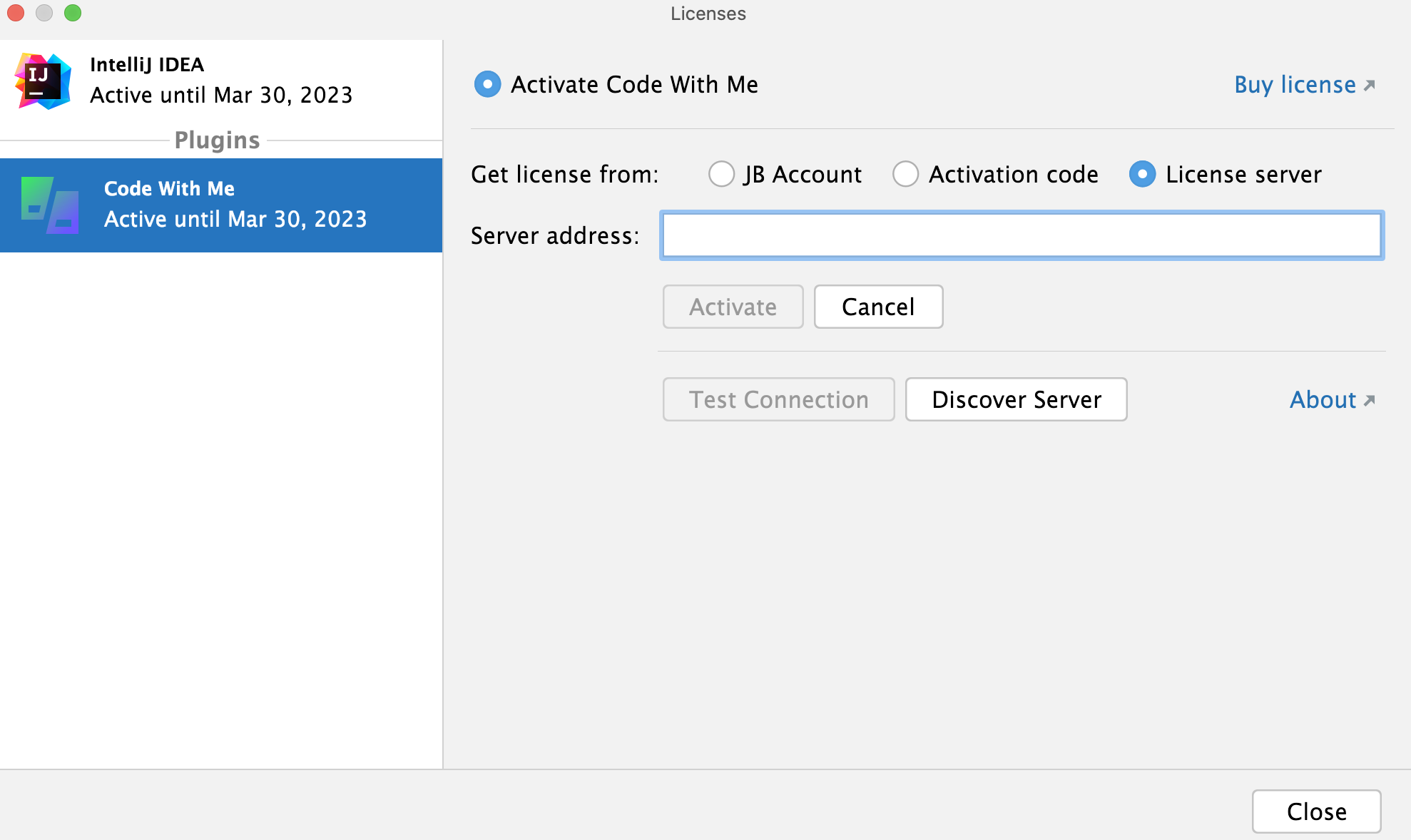Image resolution: width=1411 pixels, height=840 pixels.
Task: Select the License server radio button
Action: coord(1140,175)
